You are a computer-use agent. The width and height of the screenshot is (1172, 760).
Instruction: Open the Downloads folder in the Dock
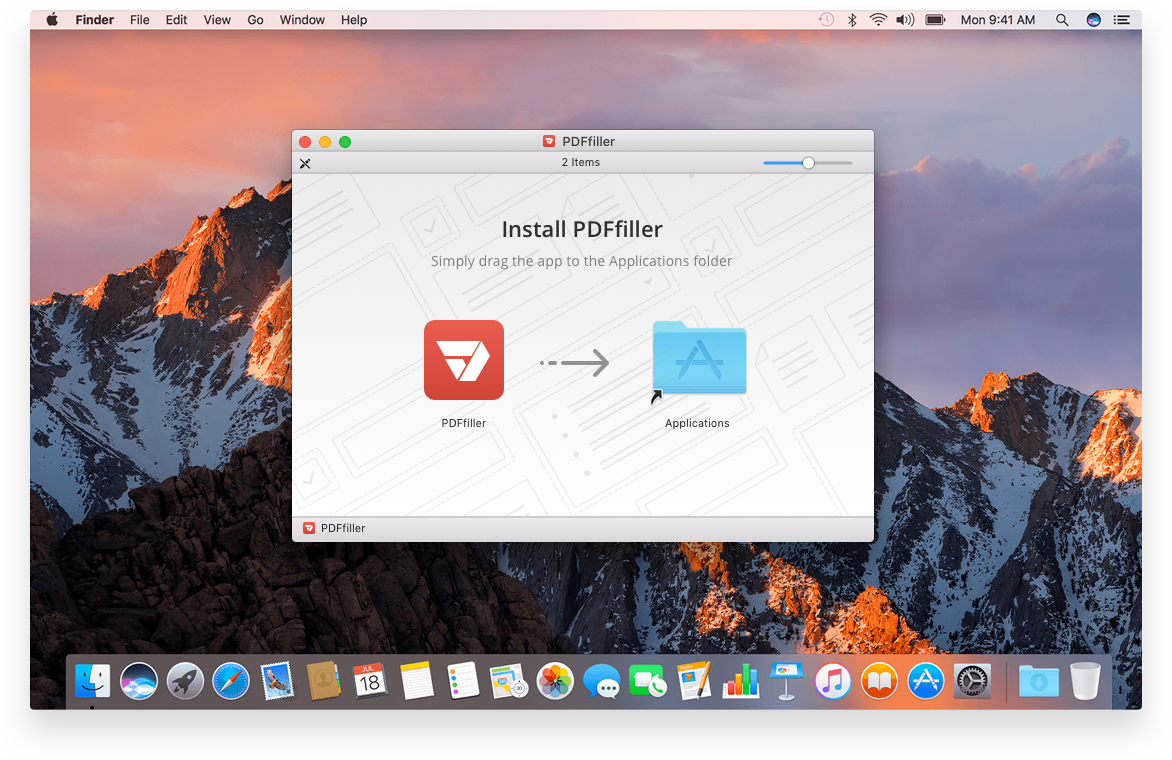tap(1039, 681)
